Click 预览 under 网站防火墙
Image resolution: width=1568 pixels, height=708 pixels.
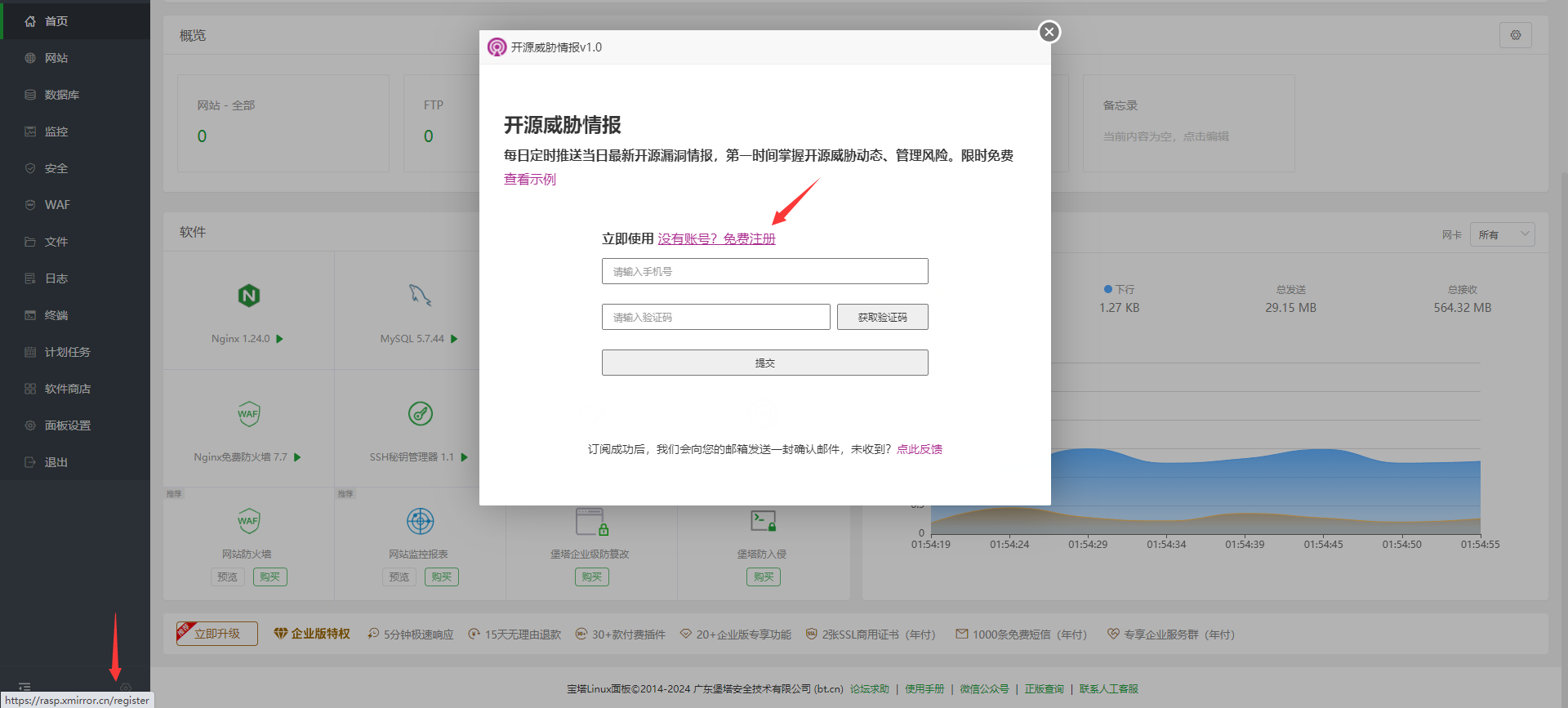[x=228, y=577]
